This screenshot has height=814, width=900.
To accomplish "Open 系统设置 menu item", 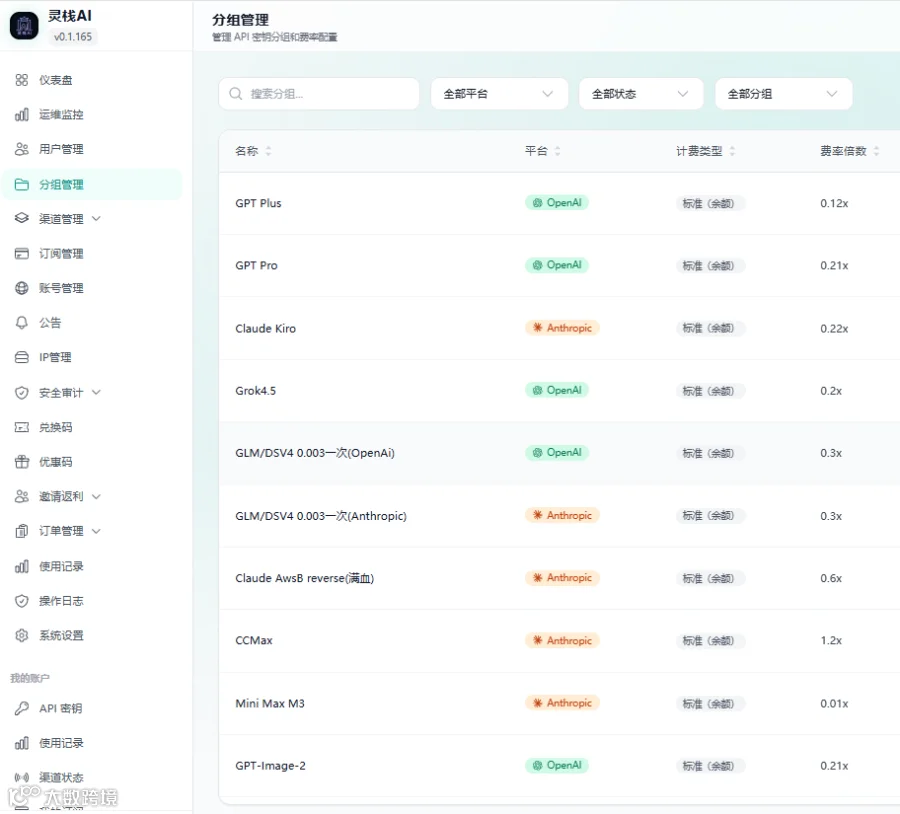I will (x=92, y=635).
